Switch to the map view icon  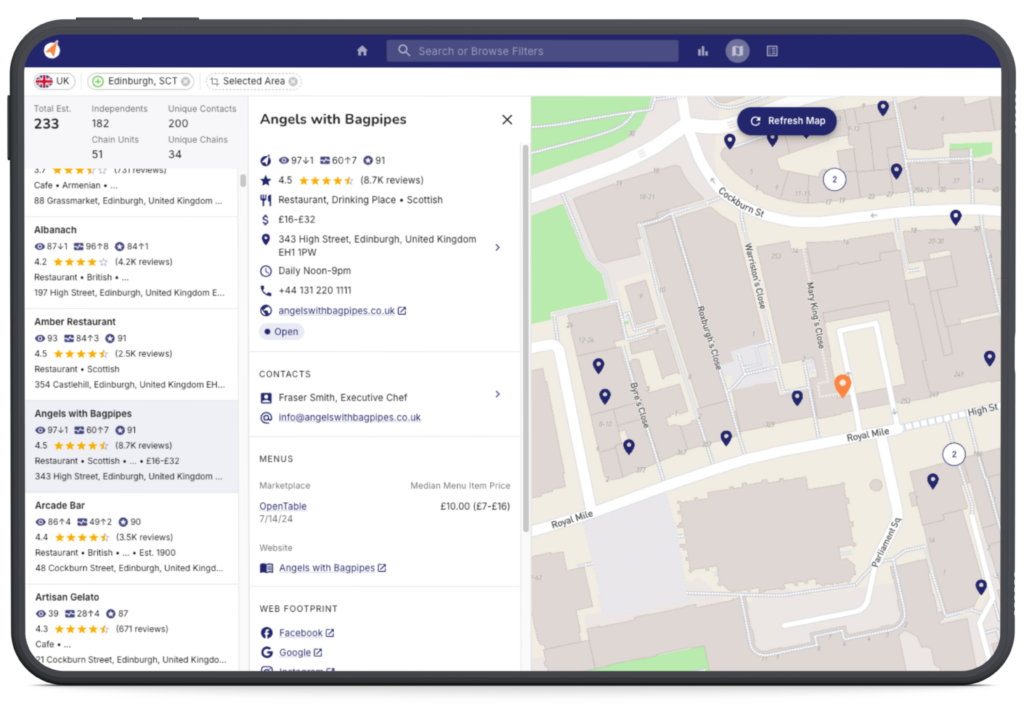tap(737, 51)
